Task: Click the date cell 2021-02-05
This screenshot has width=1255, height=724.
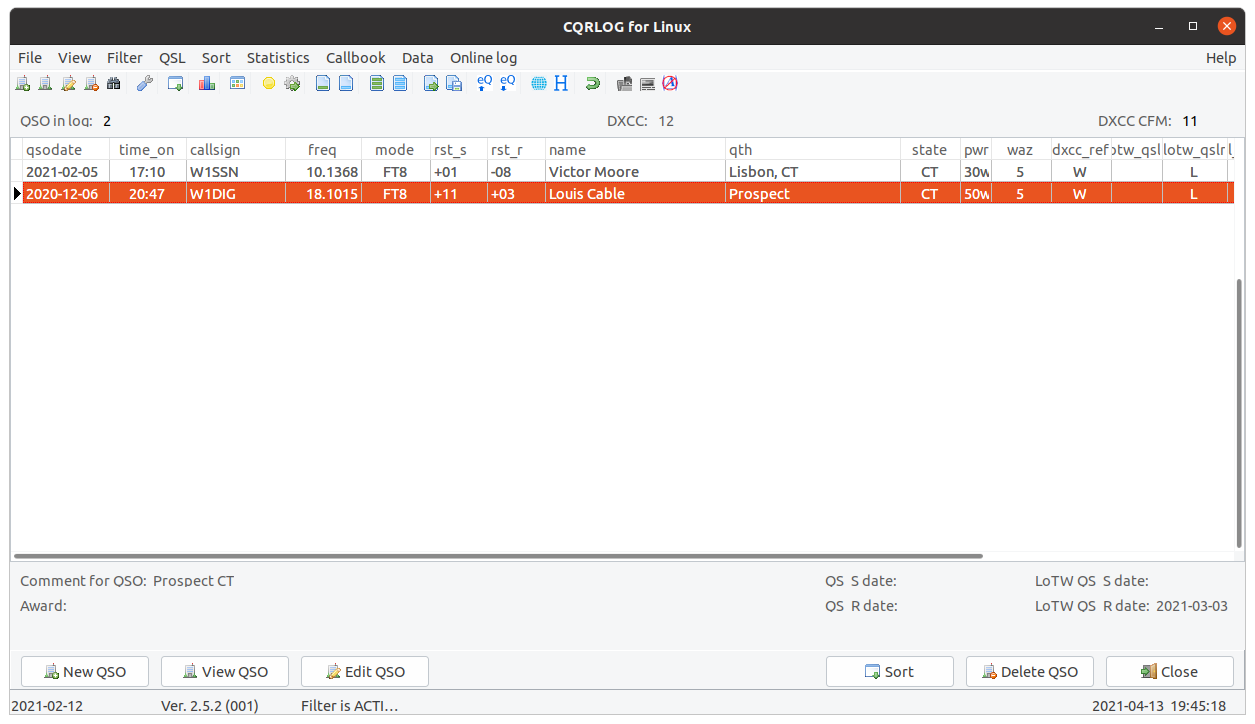Action: tap(66, 172)
